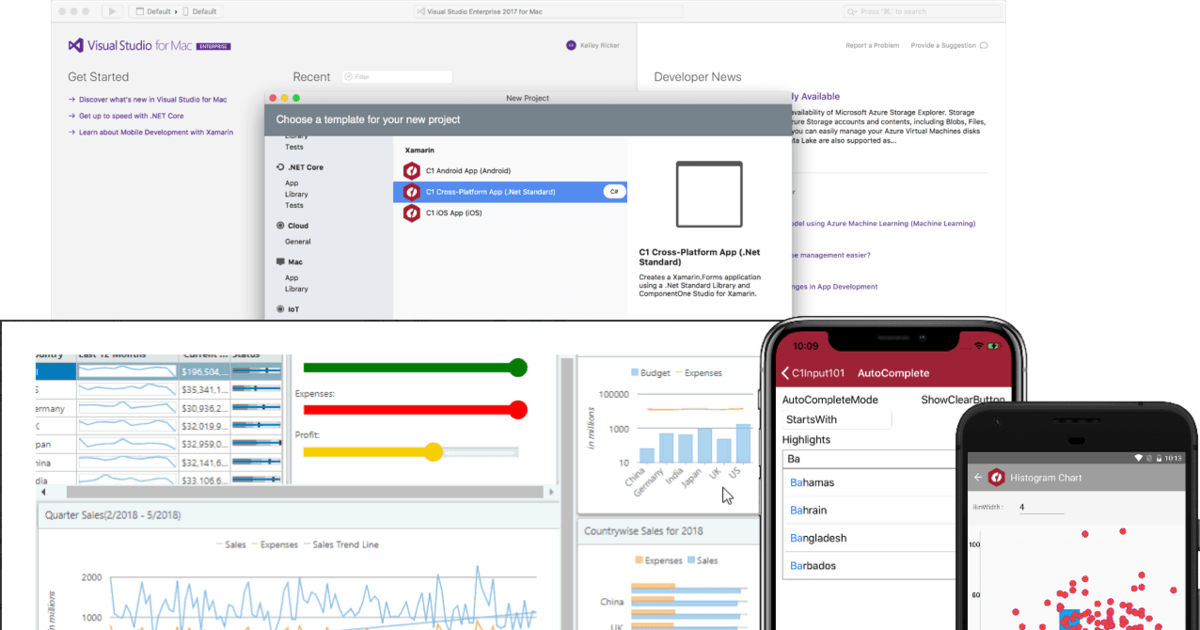This screenshot has height=630, width=1200.
Task: Click Report a Problem link
Action: (872, 45)
